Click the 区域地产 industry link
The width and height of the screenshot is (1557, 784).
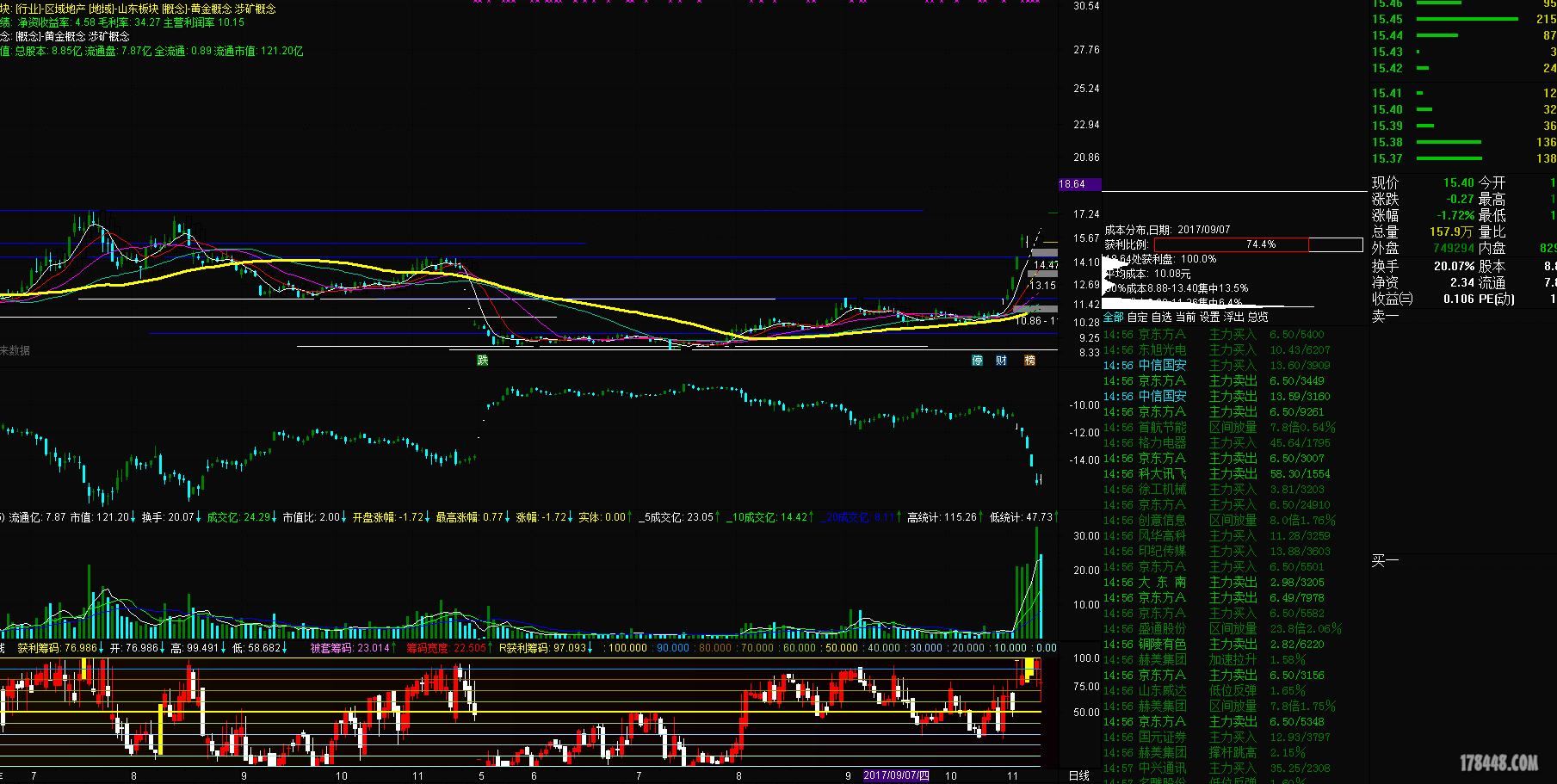(x=65, y=9)
